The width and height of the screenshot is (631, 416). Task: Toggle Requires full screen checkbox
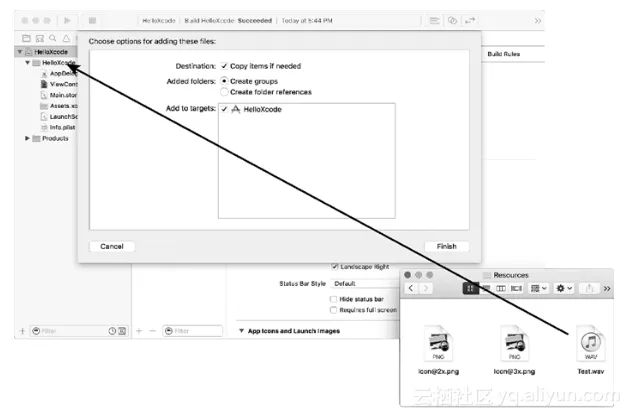[x=333, y=310]
